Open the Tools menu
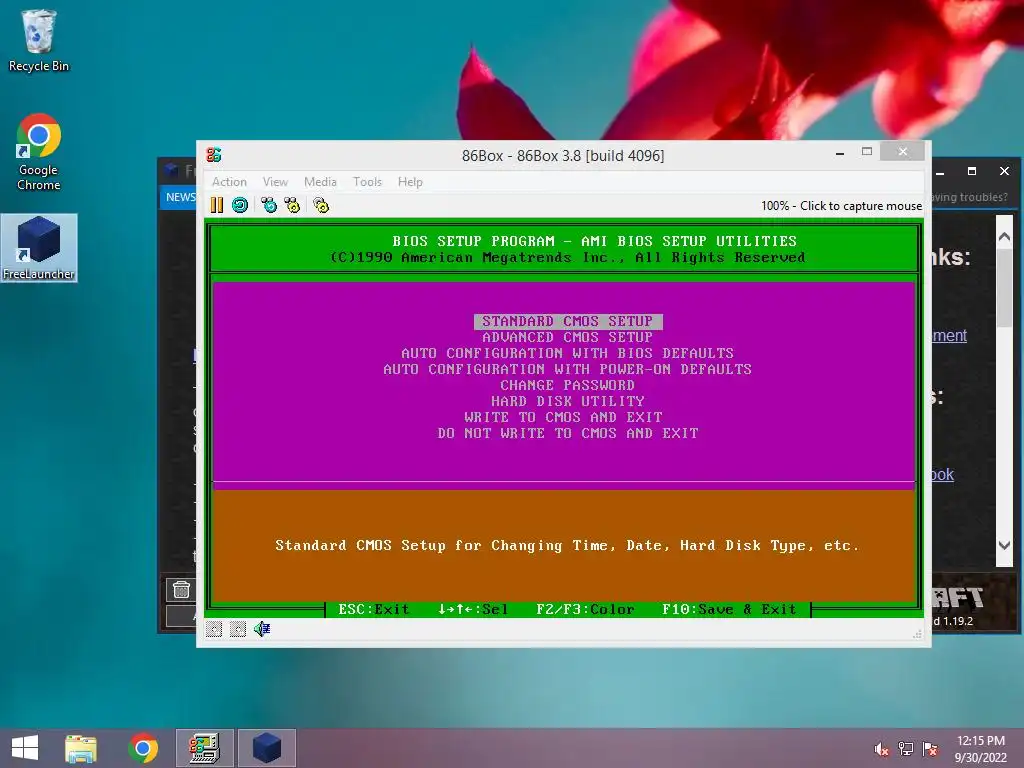The height and width of the screenshot is (768, 1024). pyautogui.click(x=367, y=182)
